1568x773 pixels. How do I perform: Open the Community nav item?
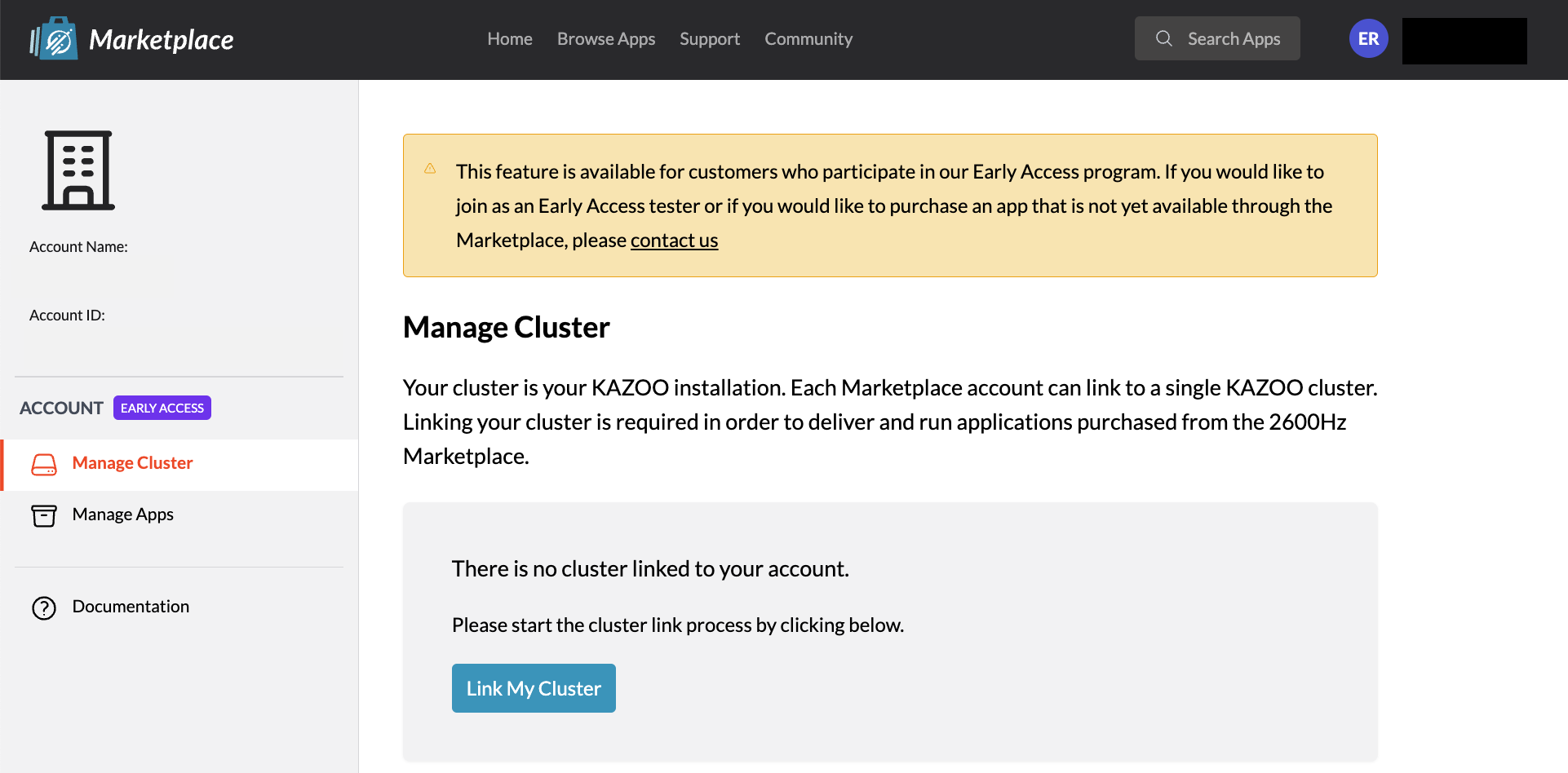[808, 38]
